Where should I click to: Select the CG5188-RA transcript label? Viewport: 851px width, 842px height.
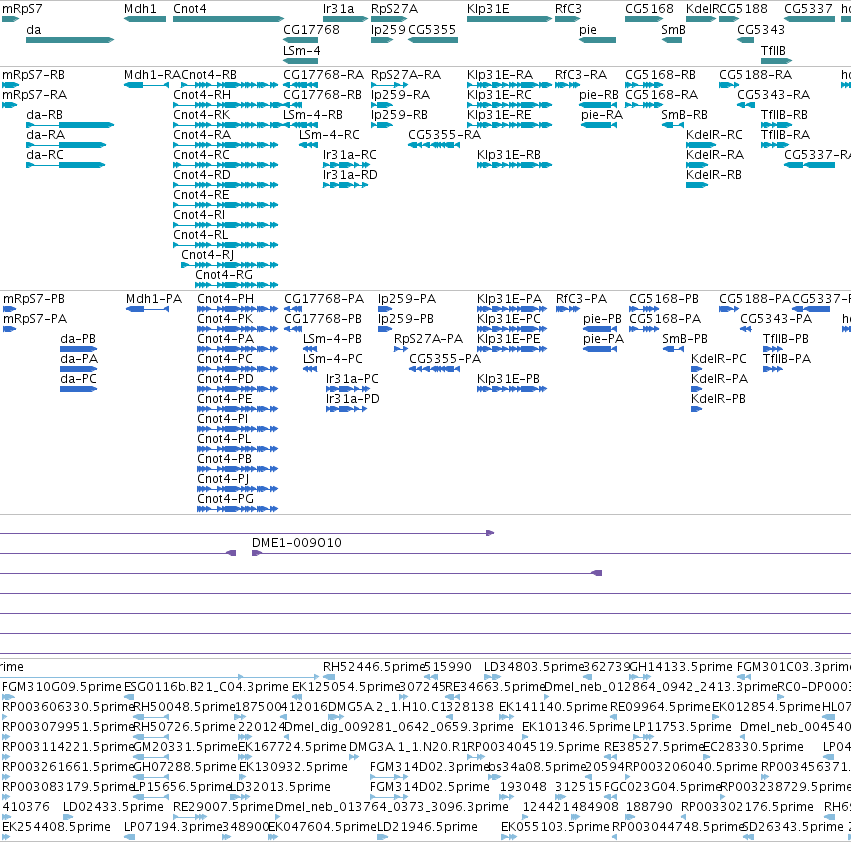coord(755,74)
